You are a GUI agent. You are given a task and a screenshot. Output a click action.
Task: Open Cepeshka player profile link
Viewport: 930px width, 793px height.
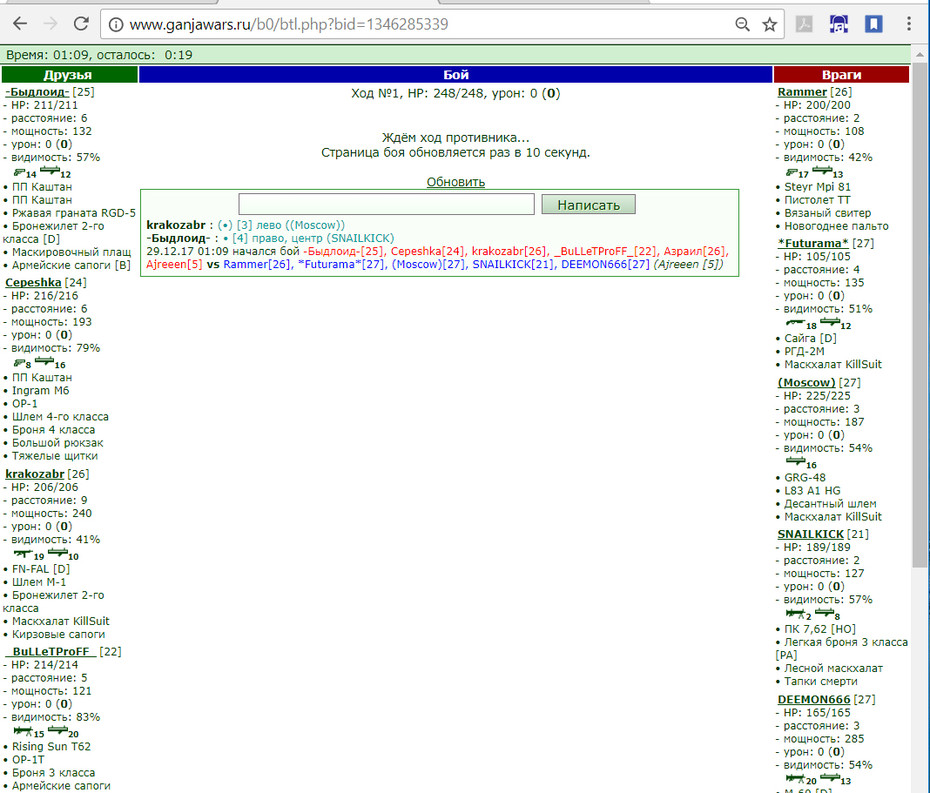pos(33,282)
